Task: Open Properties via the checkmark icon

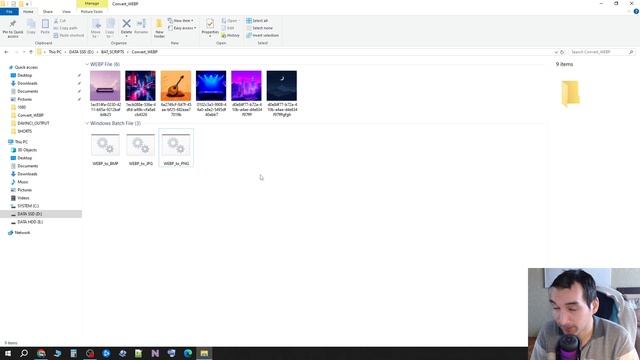Action: pyautogui.click(x=210, y=24)
